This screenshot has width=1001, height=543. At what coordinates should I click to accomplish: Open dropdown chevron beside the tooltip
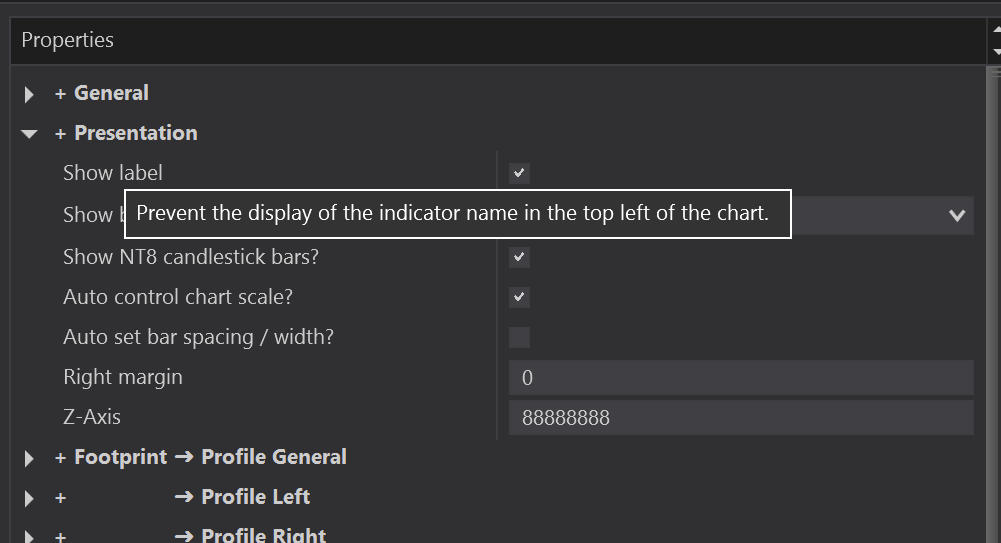point(957,215)
